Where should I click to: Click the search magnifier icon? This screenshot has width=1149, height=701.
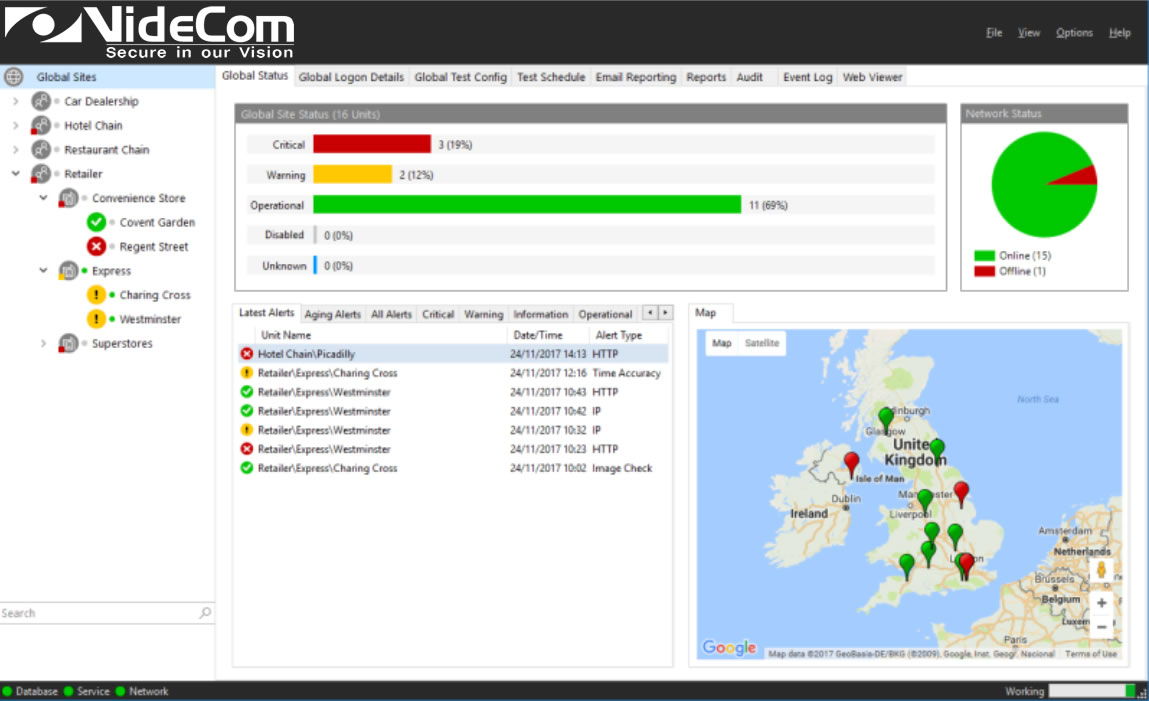(205, 612)
